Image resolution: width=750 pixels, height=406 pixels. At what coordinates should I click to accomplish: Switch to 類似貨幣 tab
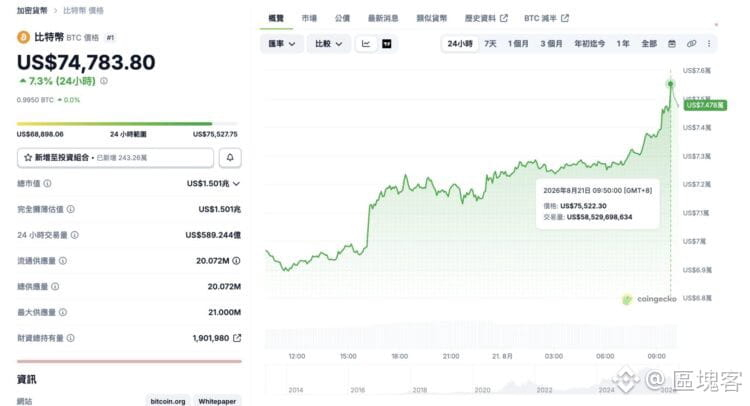[x=431, y=18]
